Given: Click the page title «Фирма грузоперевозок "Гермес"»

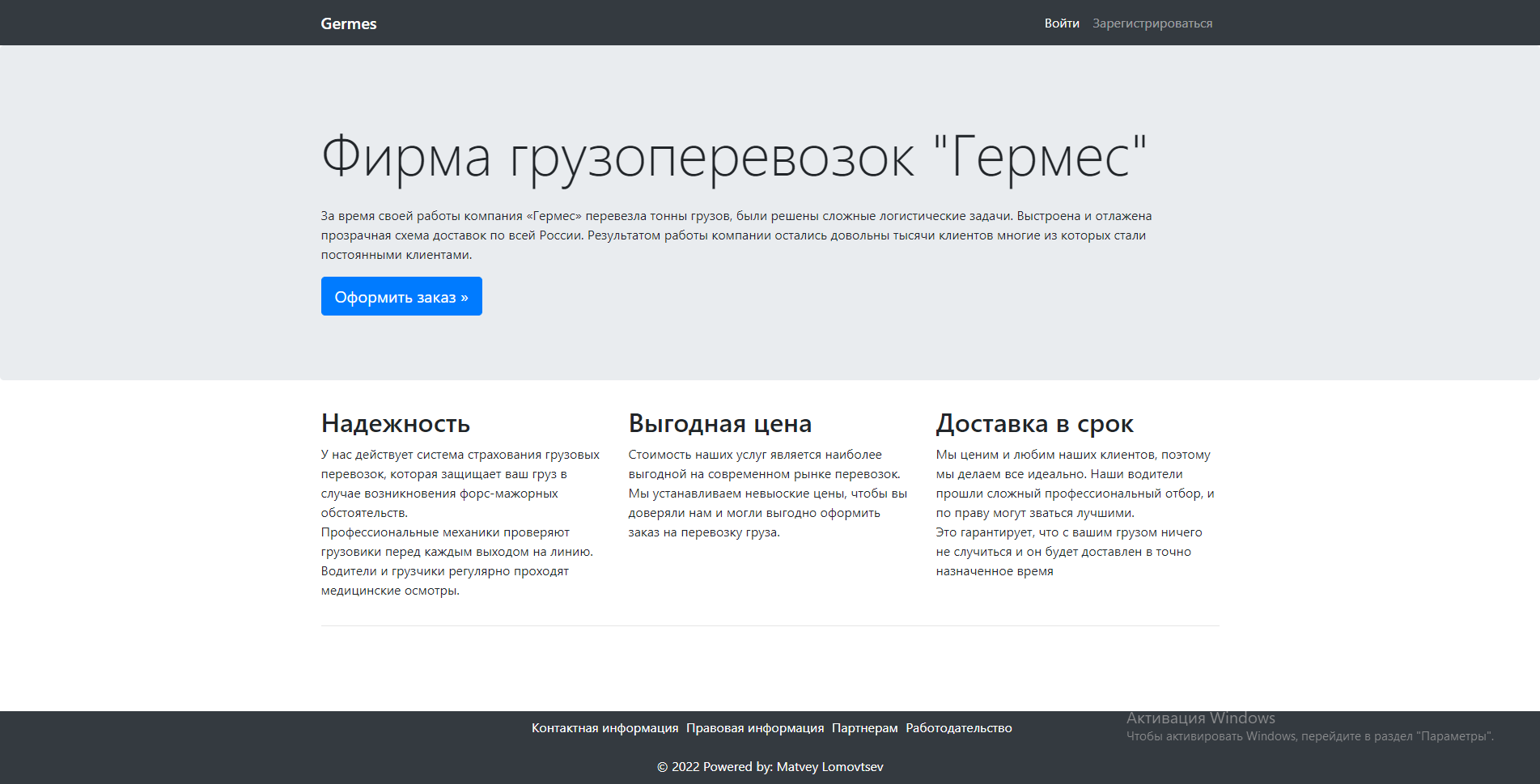Looking at the screenshot, I should tap(734, 155).
